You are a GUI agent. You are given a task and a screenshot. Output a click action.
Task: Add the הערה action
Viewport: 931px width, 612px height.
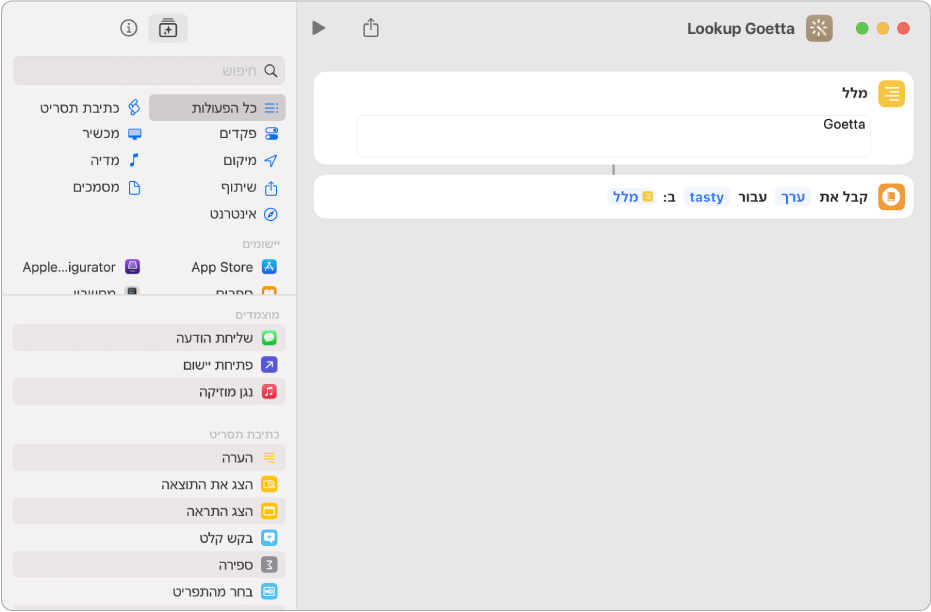pyautogui.click(x=149, y=458)
